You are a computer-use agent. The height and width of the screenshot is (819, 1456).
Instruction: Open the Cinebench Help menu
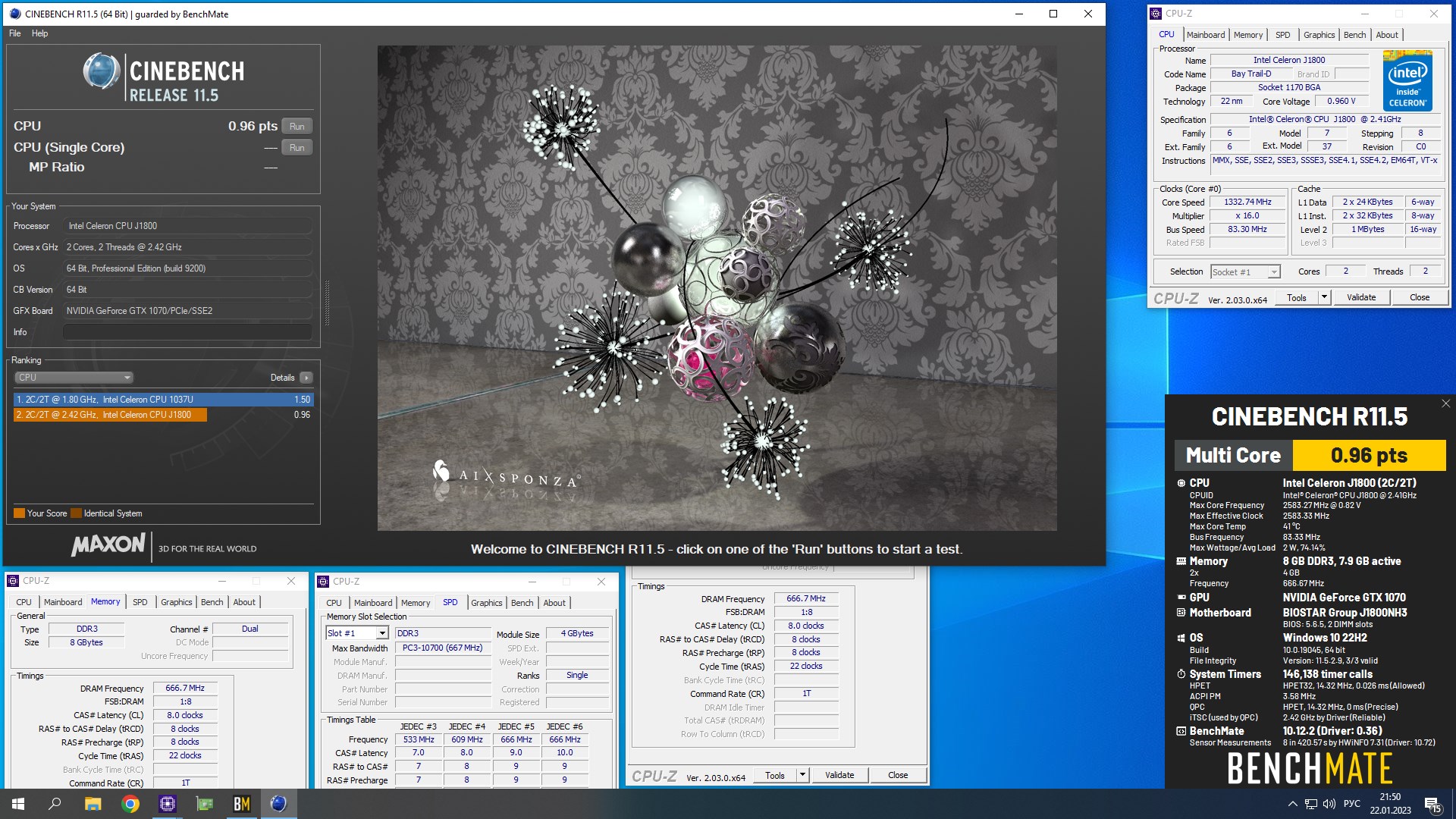pyautogui.click(x=39, y=33)
